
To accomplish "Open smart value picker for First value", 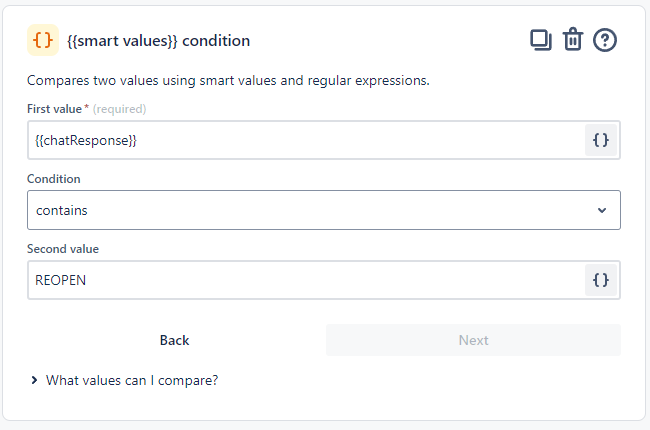I will tap(601, 141).
